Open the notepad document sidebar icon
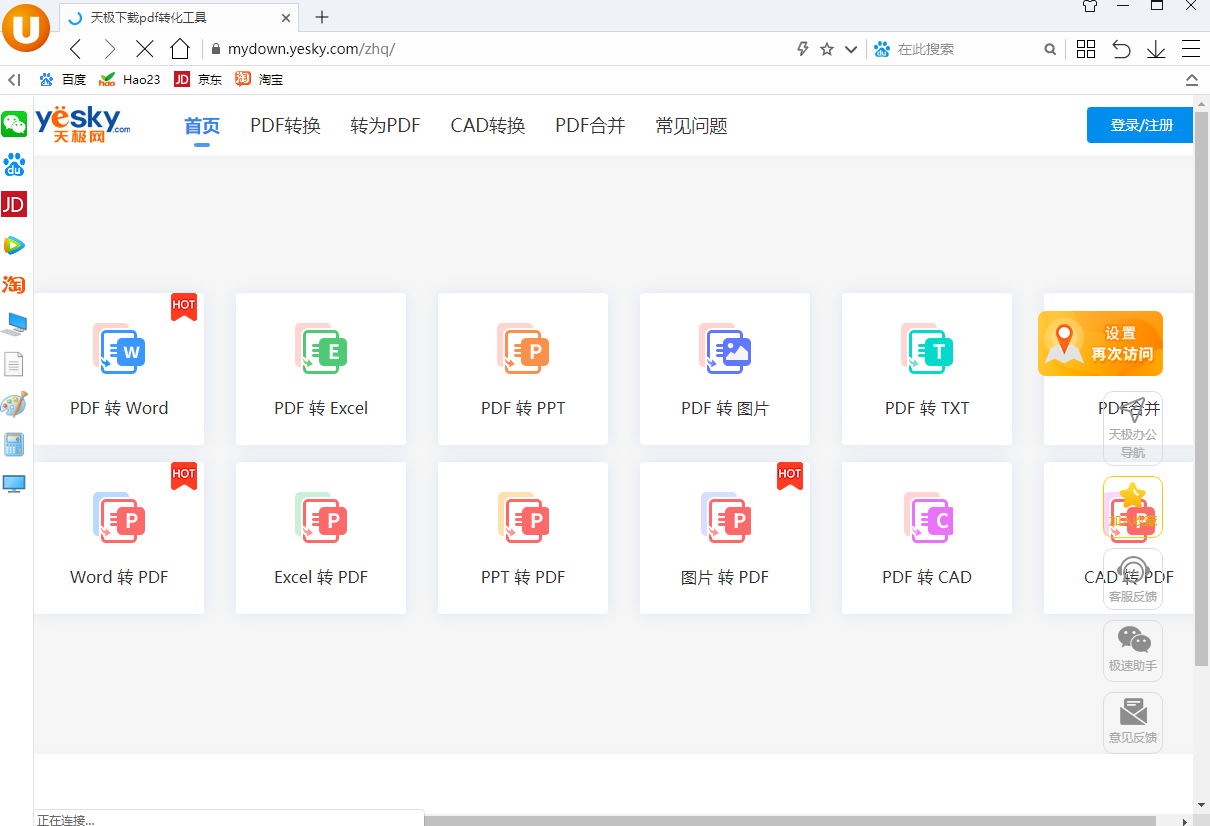 [x=14, y=364]
